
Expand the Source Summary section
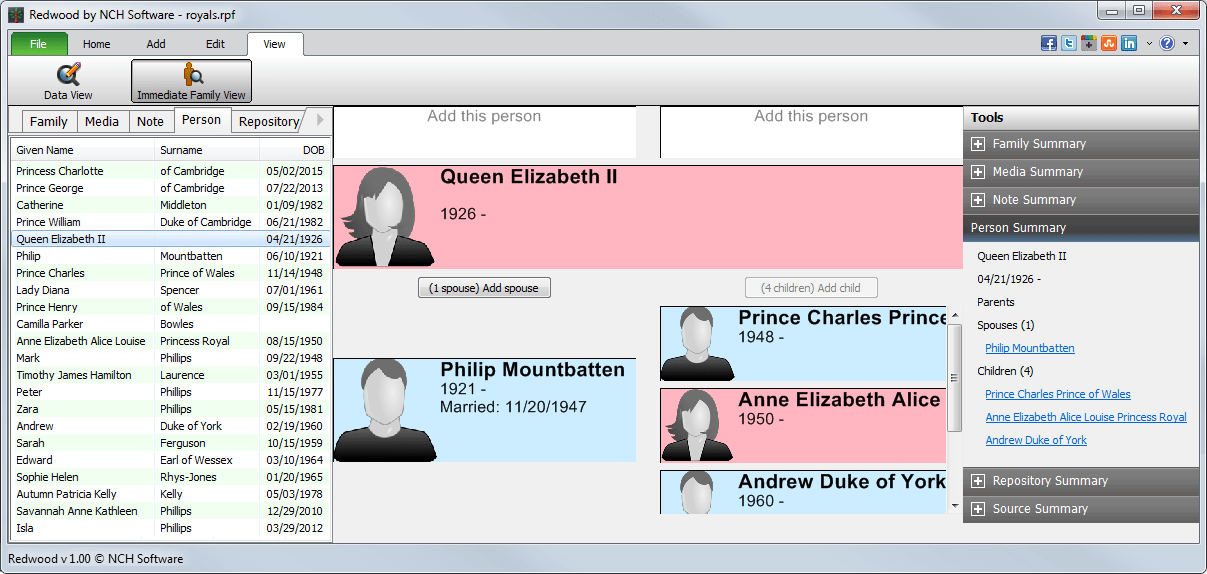[979, 509]
